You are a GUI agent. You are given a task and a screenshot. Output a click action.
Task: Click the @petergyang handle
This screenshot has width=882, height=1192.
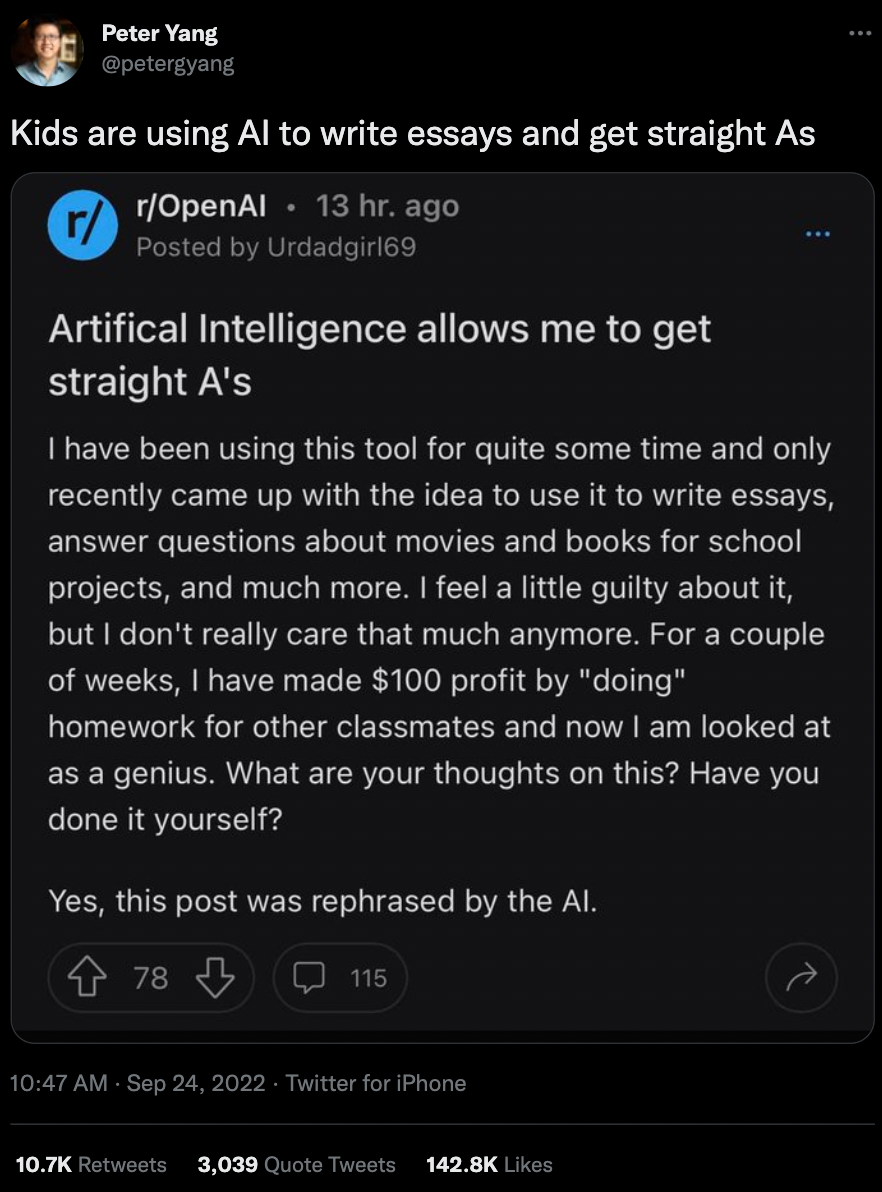168,65
